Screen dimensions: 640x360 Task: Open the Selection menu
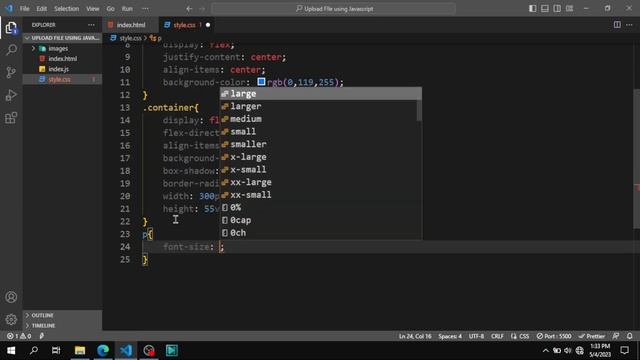tap(66, 9)
